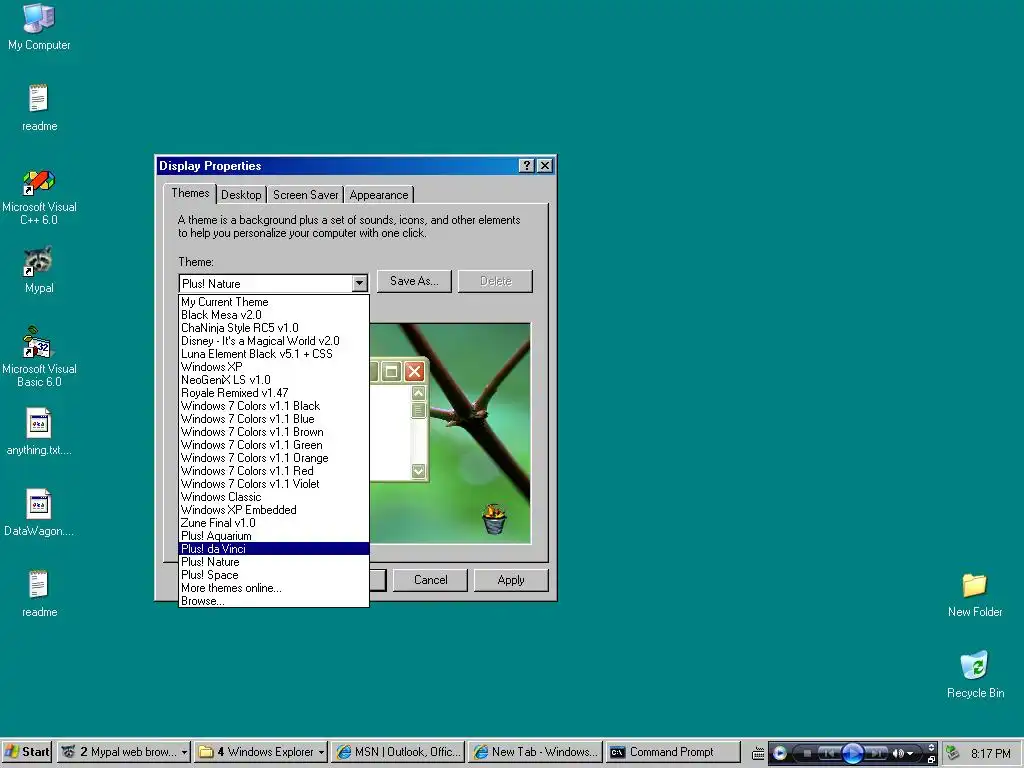1024x768 pixels.
Task: Choose Zune Final v1.0 theme
Action: pos(274,523)
